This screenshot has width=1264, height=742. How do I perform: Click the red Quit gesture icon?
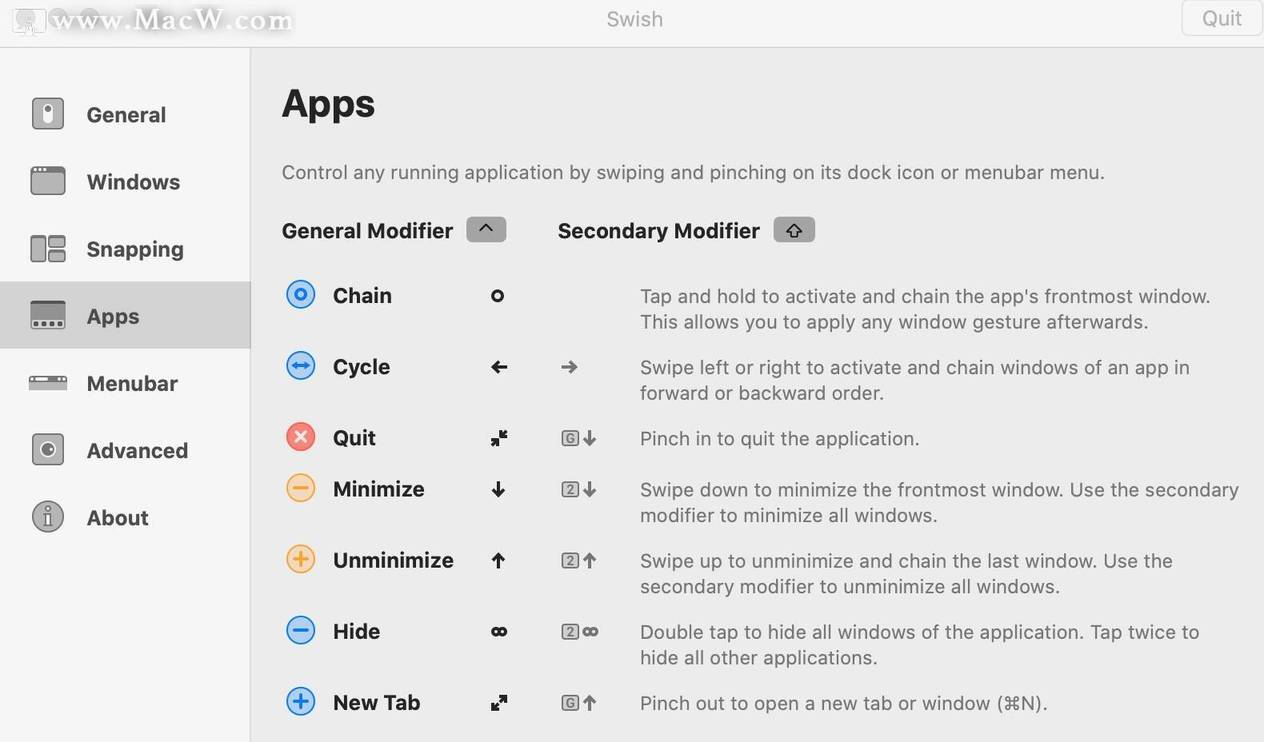tap(300, 437)
